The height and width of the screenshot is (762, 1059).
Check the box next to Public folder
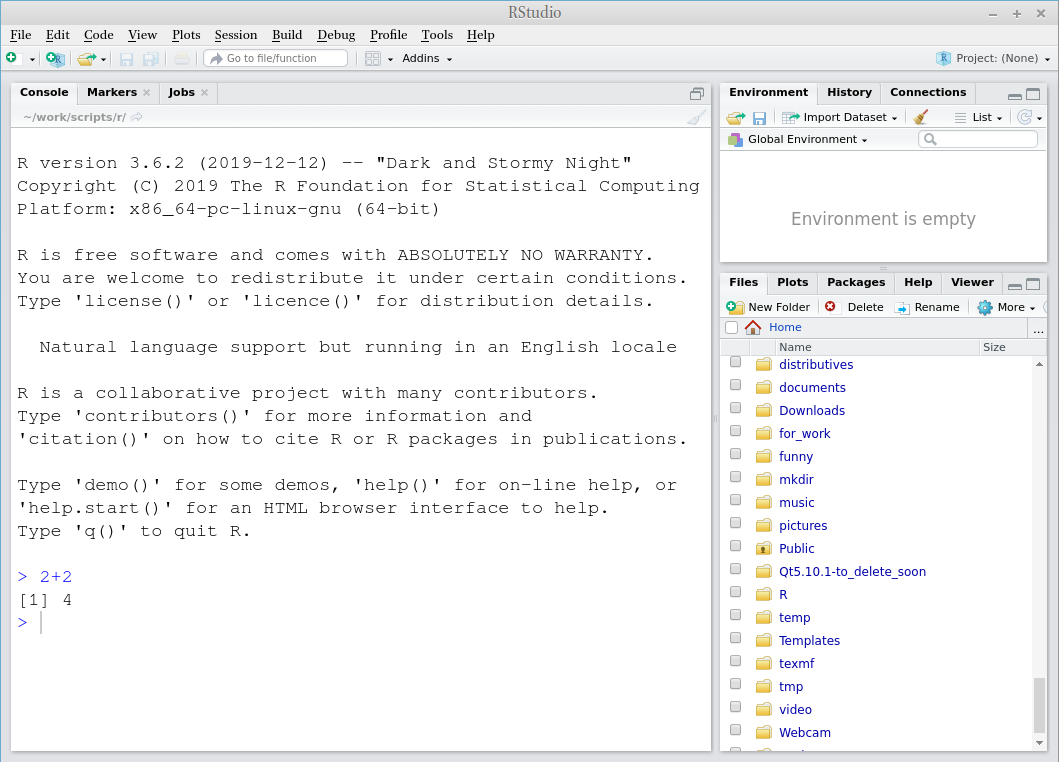(735, 546)
